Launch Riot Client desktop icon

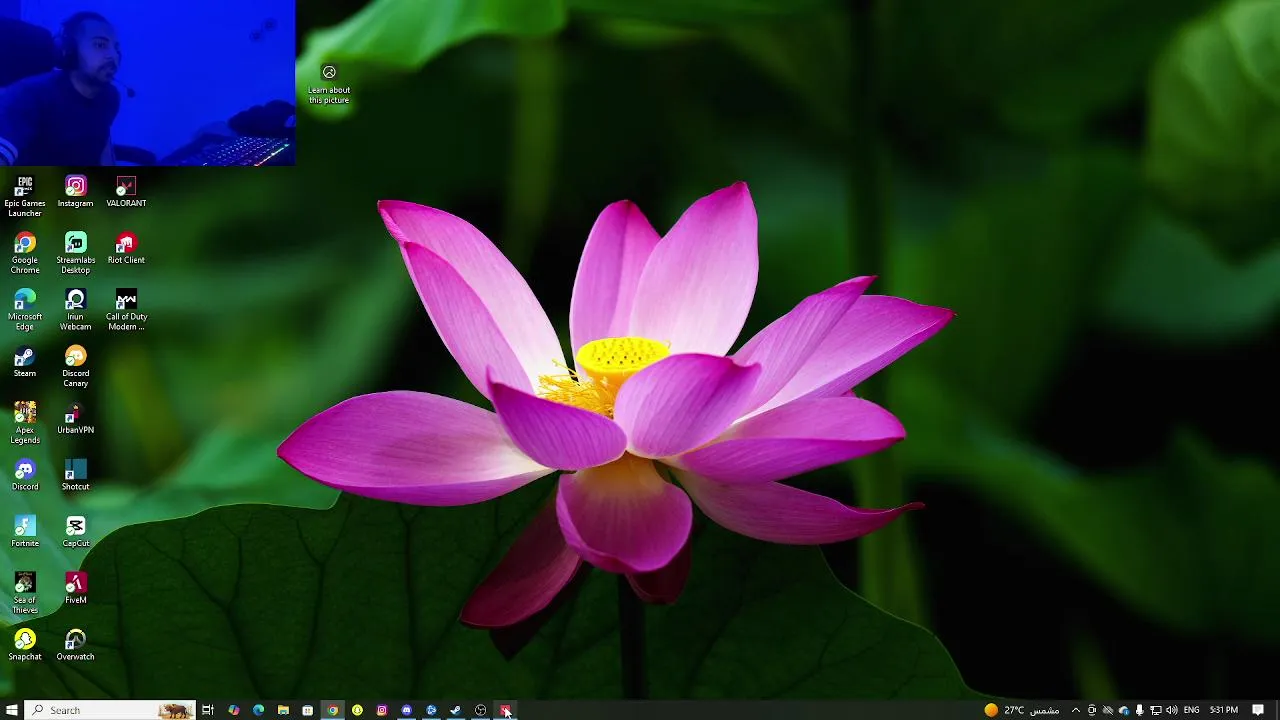[x=126, y=249]
